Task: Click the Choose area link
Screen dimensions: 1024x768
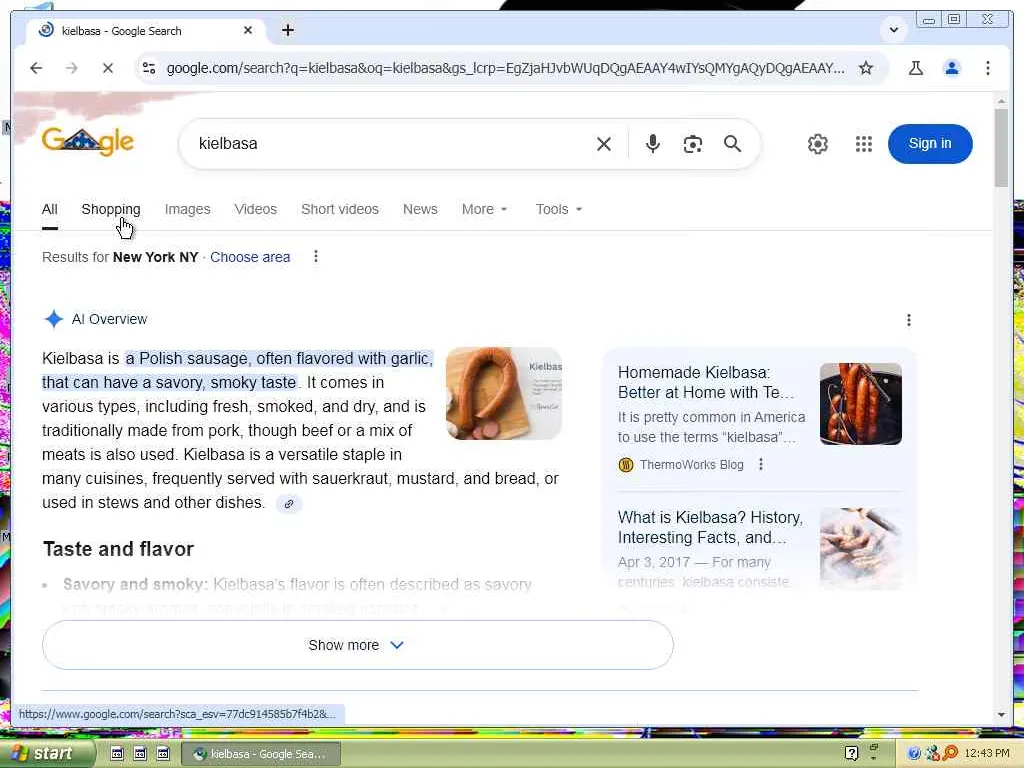Action: [250, 257]
